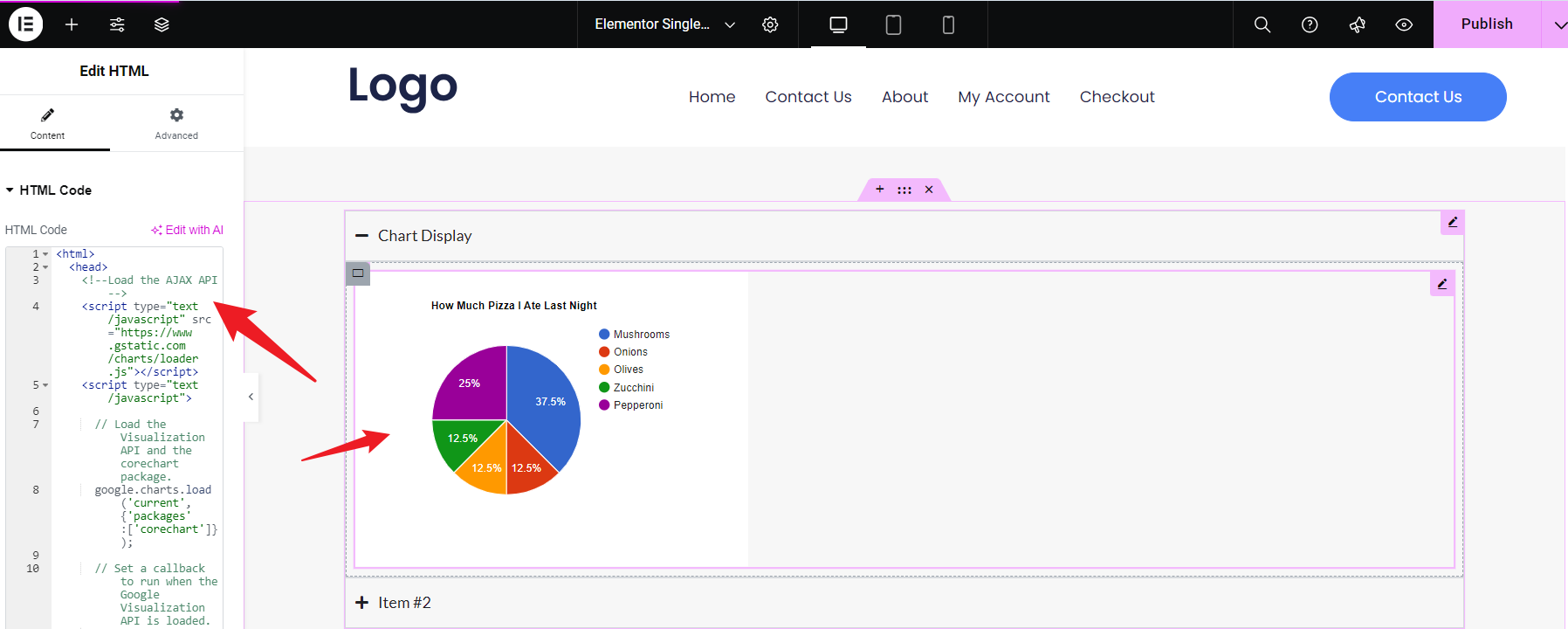Open the Structure layers icon
The height and width of the screenshot is (629, 1568).
click(x=162, y=24)
